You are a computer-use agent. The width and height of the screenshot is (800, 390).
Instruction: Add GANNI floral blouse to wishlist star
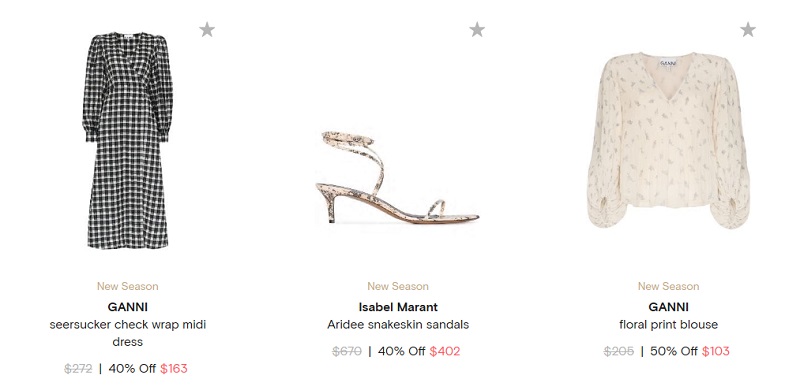point(747,30)
